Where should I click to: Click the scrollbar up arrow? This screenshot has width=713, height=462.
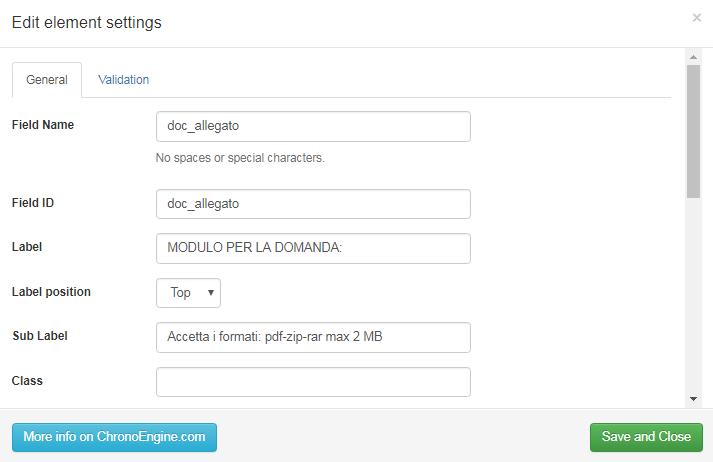[x=693, y=57]
